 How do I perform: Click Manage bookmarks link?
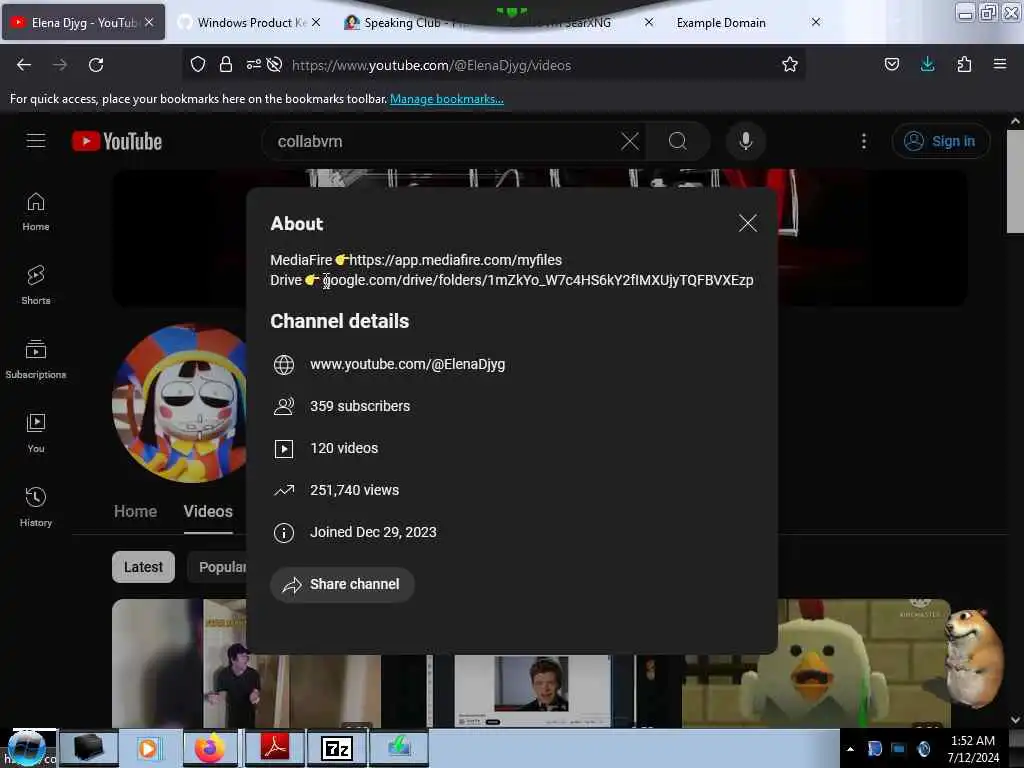tap(447, 99)
